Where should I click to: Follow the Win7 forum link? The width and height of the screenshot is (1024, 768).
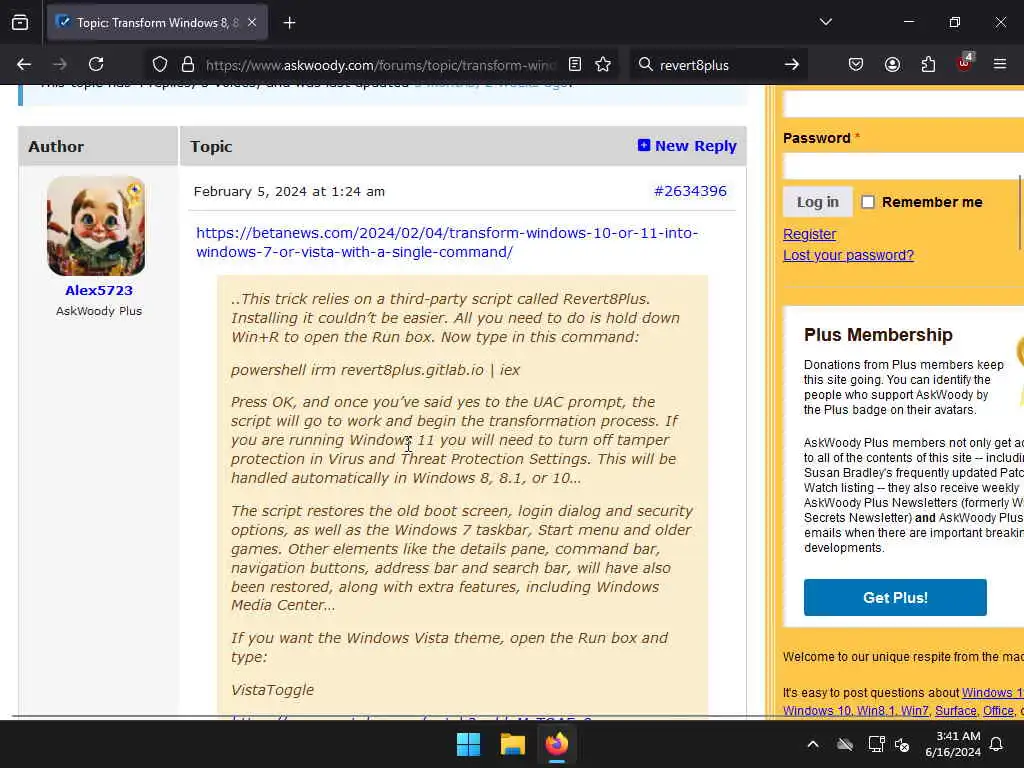(914, 711)
